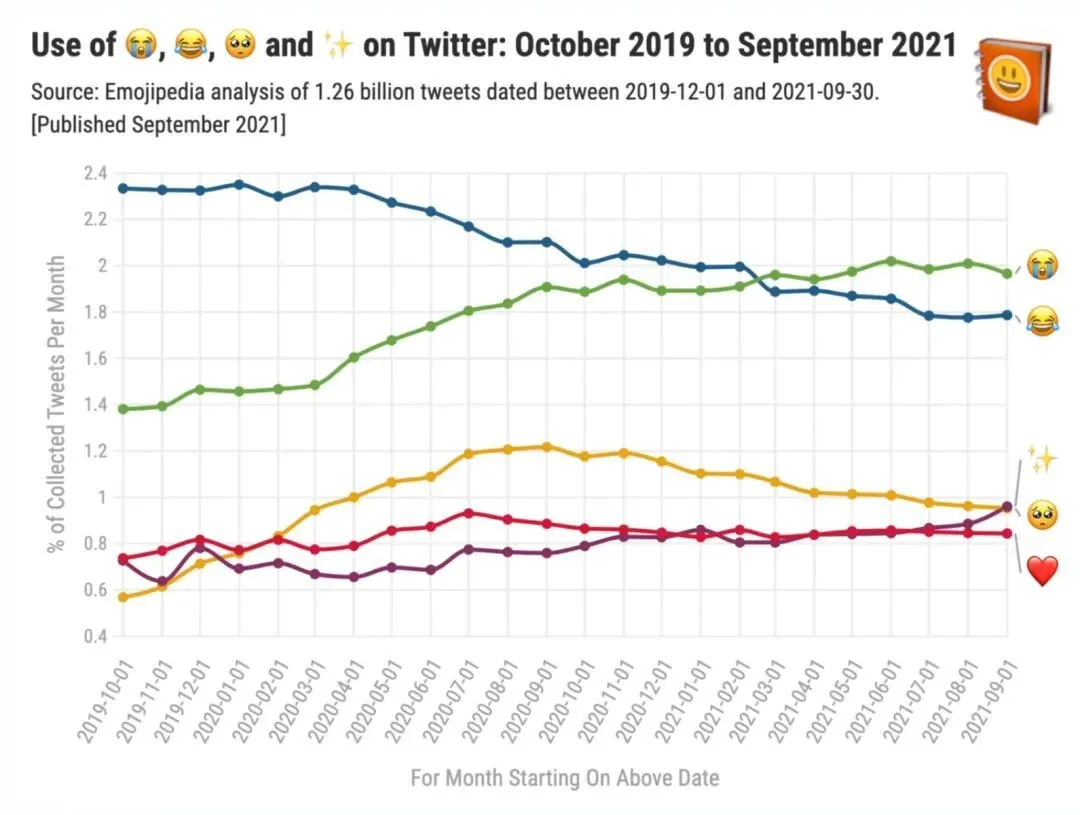The width and height of the screenshot is (1080, 815).
Task: Click the red heart legend emoji
Action: [x=1042, y=572]
